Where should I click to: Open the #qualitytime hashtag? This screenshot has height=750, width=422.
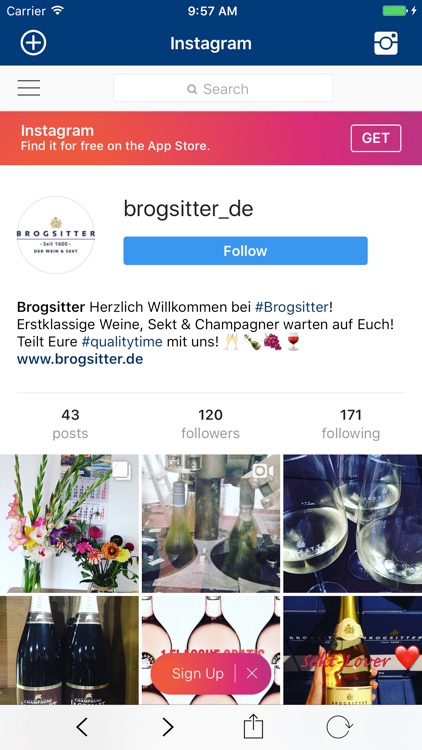(x=122, y=342)
